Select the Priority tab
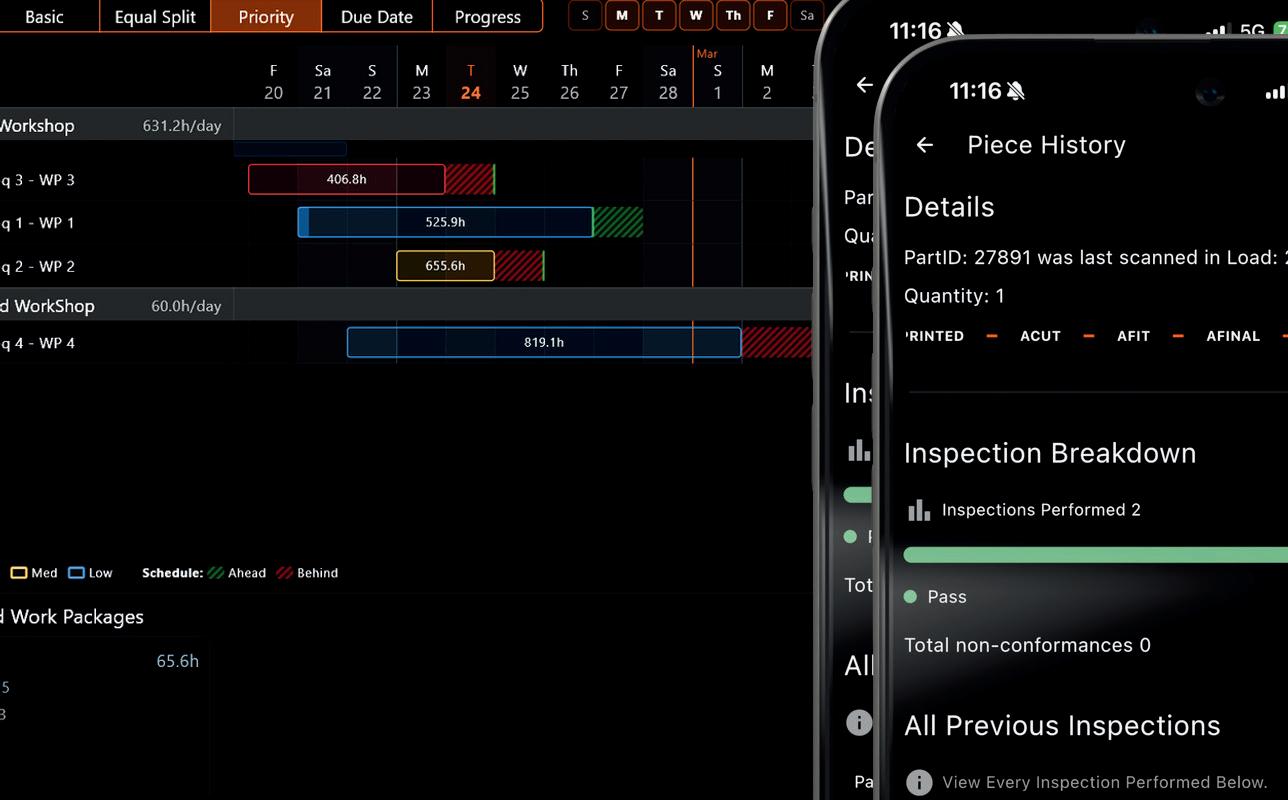The height and width of the screenshot is (800, 1288). tap(266, 16)
